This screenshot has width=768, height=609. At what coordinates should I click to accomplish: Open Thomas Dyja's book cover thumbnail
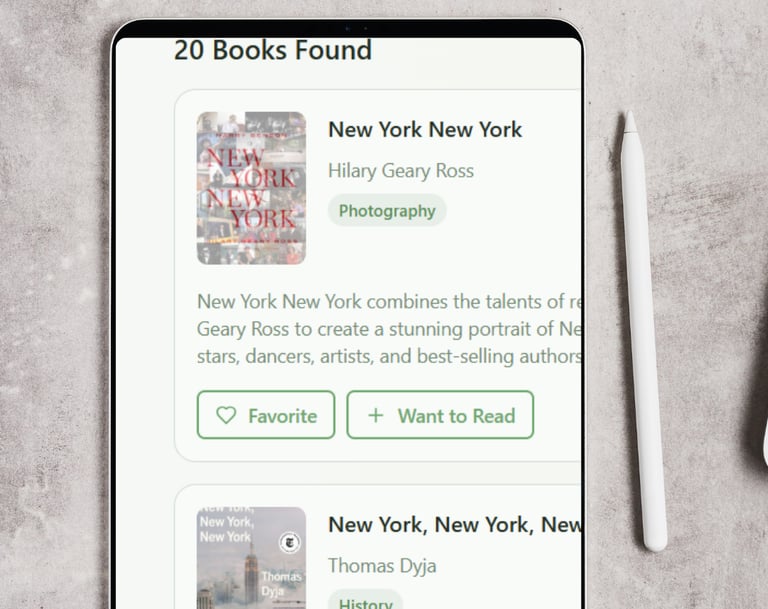(x=251, y=558)
